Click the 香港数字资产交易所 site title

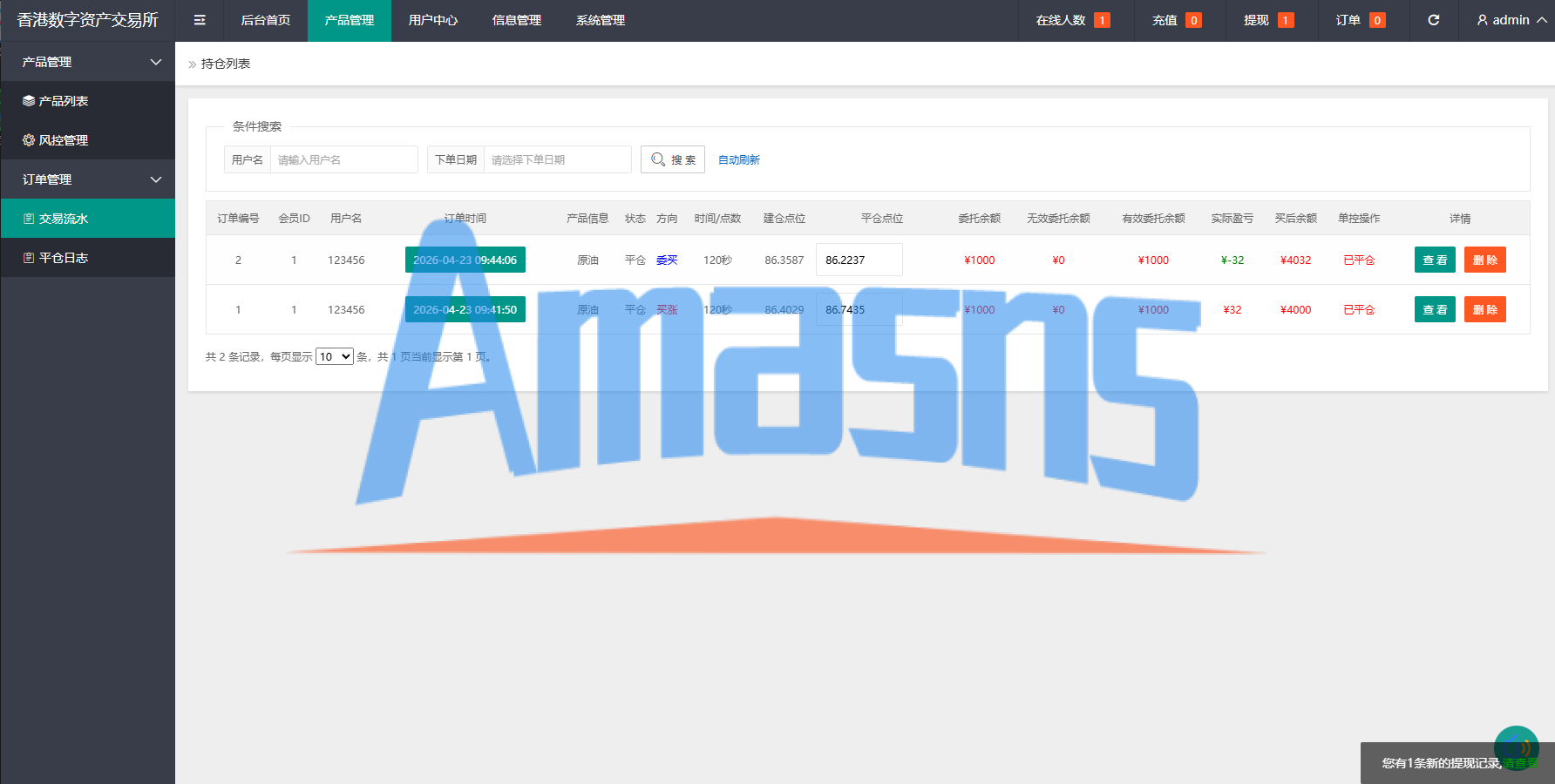(x=88, y=20)
